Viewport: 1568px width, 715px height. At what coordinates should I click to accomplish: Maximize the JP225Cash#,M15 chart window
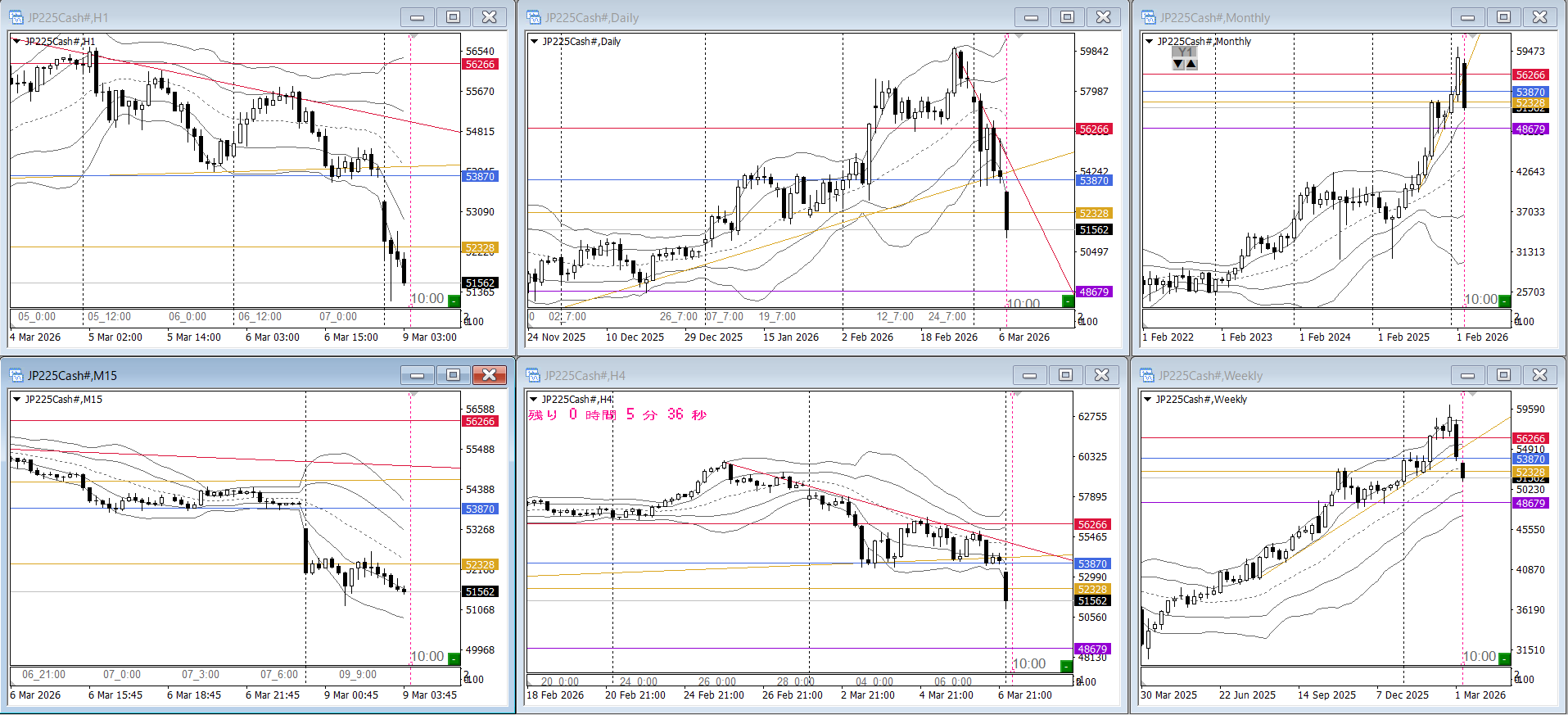pyautogui.click(x=453, y=375)
